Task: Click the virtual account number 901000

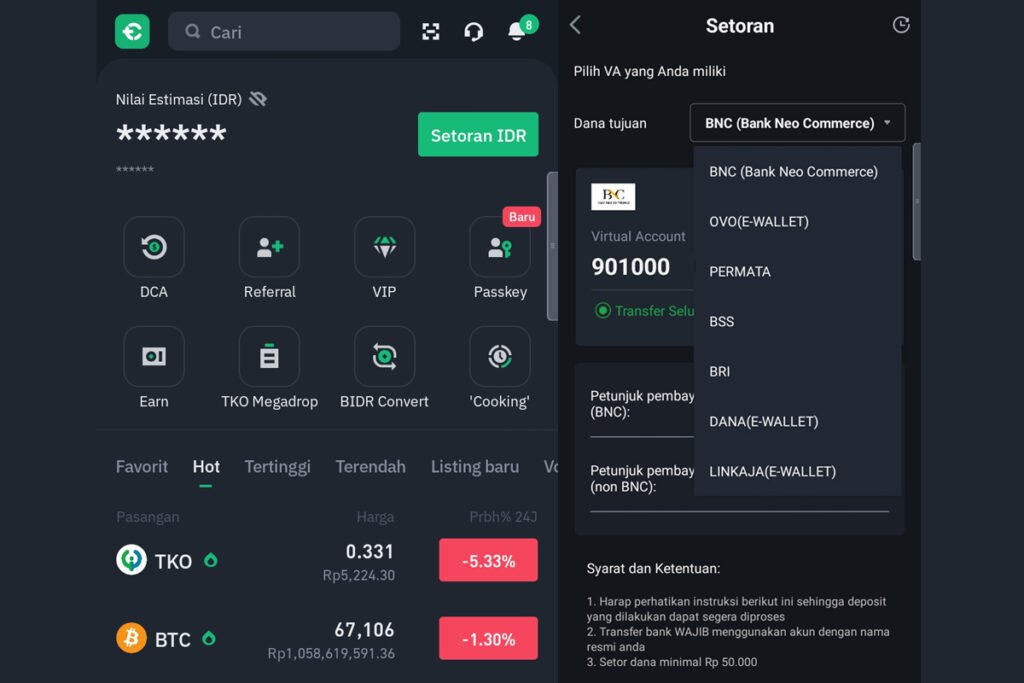Action: click(630, 267)
